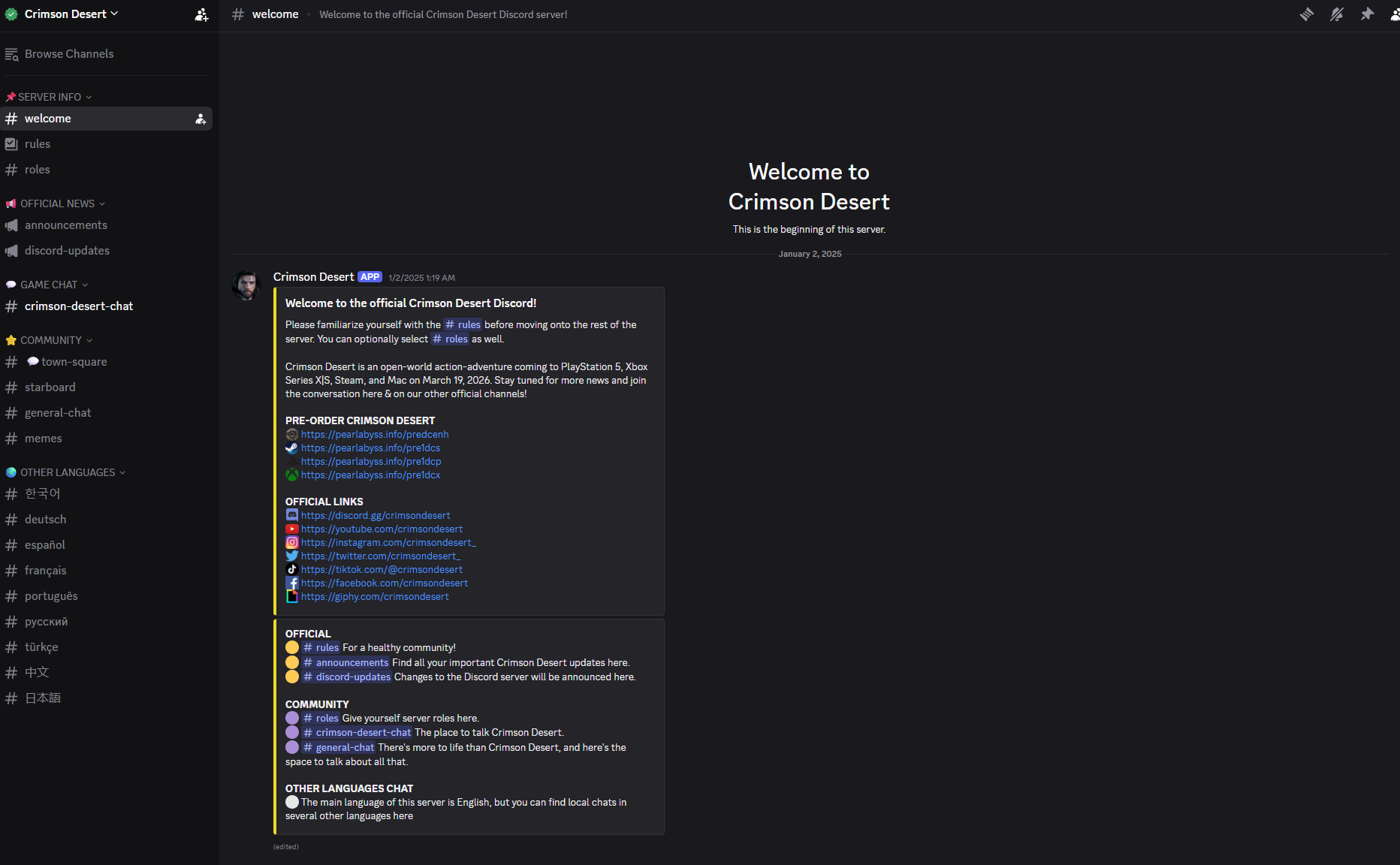Open the crimson-desert-chat channel in sidebar

point(107,306)
